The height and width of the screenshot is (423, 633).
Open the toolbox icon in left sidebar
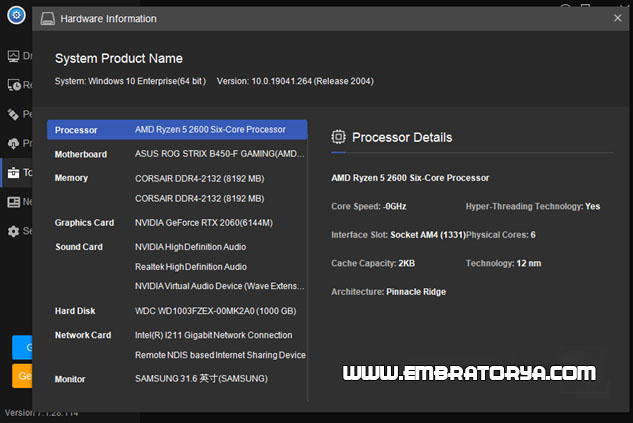point(13,172)
